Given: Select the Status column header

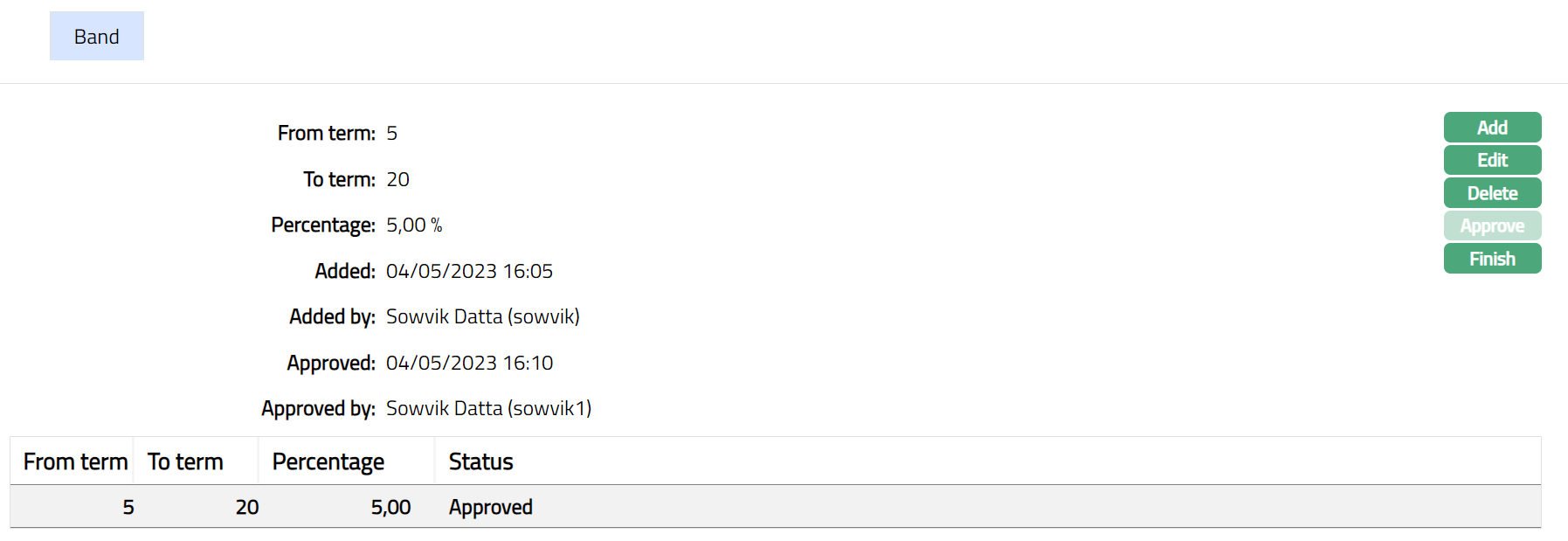Looking at the screenshot, I should pos(480,461).
